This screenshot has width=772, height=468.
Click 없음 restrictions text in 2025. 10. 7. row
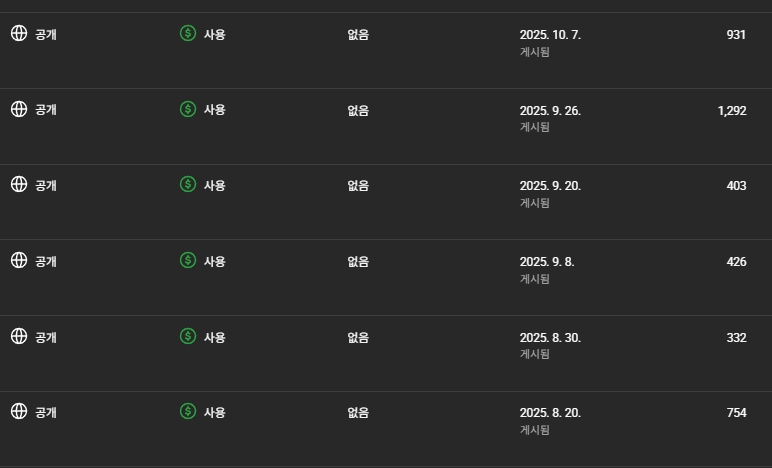coord(358,34)
